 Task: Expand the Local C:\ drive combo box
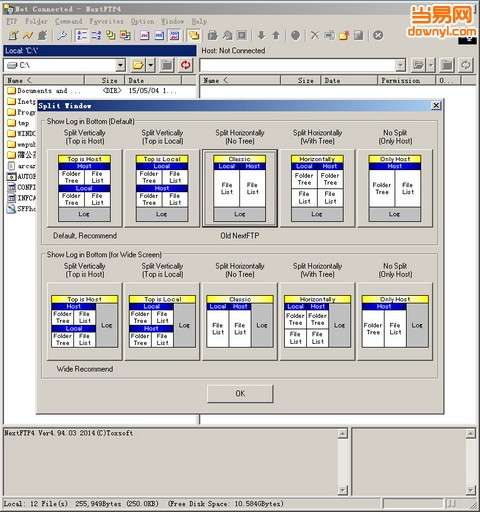pyautogui.click(x=120, y=65)
